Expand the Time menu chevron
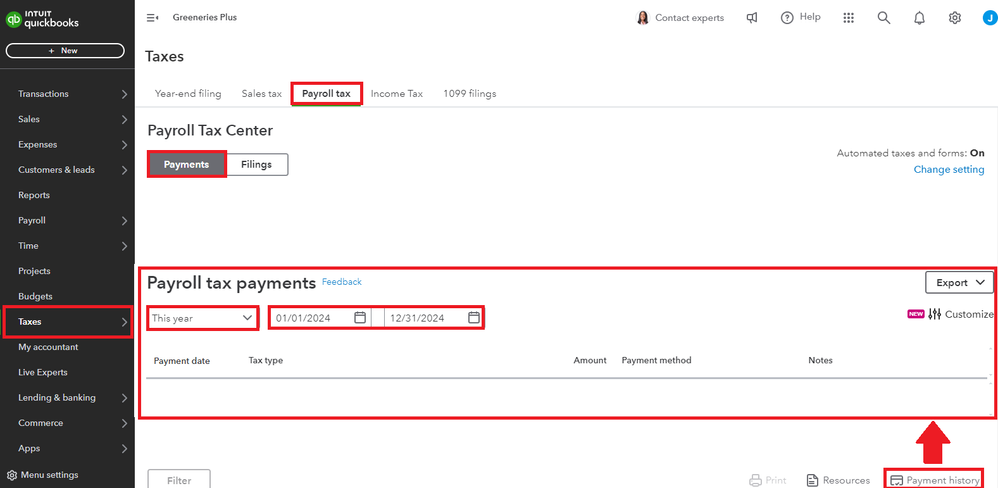The width and height of the screenshot is (998, 488). coord(124,246)
